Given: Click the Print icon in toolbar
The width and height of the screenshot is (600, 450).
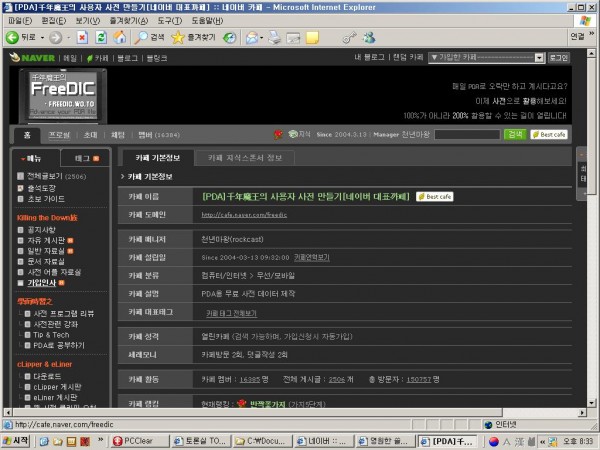Looking at the screenshot, I should (x=274, y=38).
